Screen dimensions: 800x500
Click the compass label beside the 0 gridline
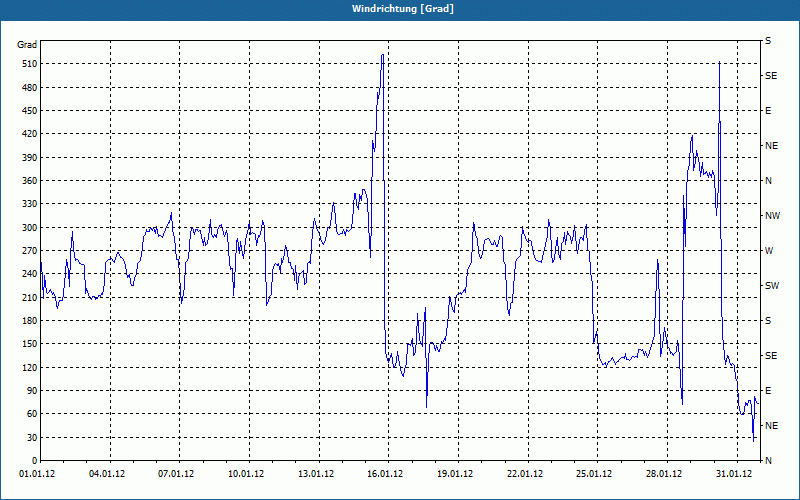(769, 461)
